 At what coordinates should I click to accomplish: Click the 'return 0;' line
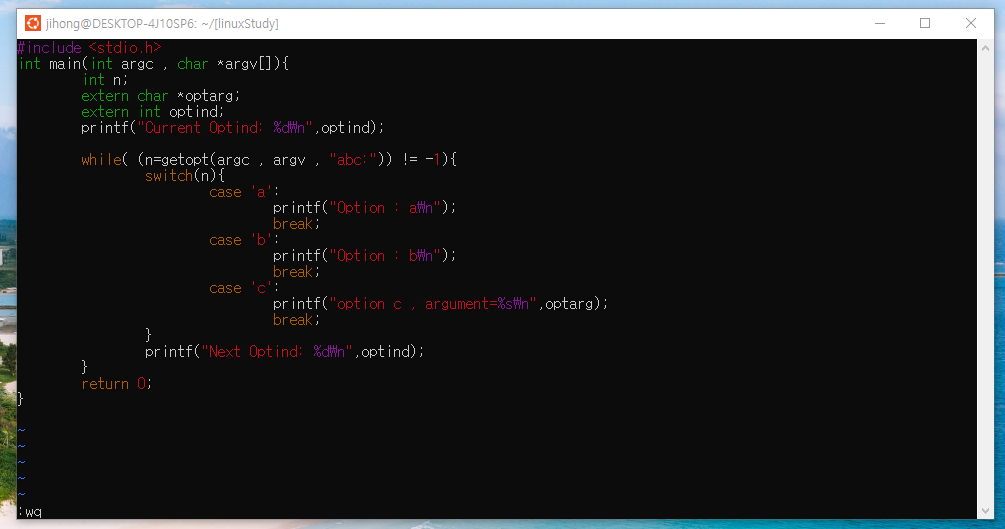117,383
